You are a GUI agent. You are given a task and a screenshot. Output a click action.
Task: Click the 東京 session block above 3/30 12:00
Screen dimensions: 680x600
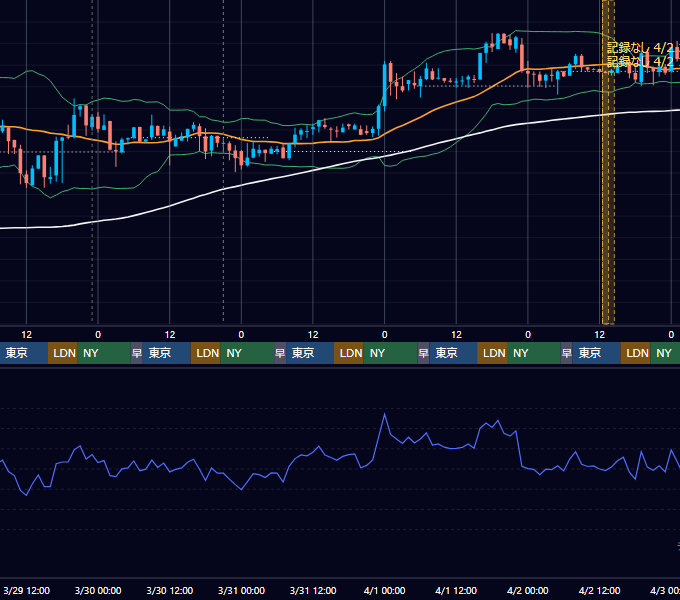(167, 353)
